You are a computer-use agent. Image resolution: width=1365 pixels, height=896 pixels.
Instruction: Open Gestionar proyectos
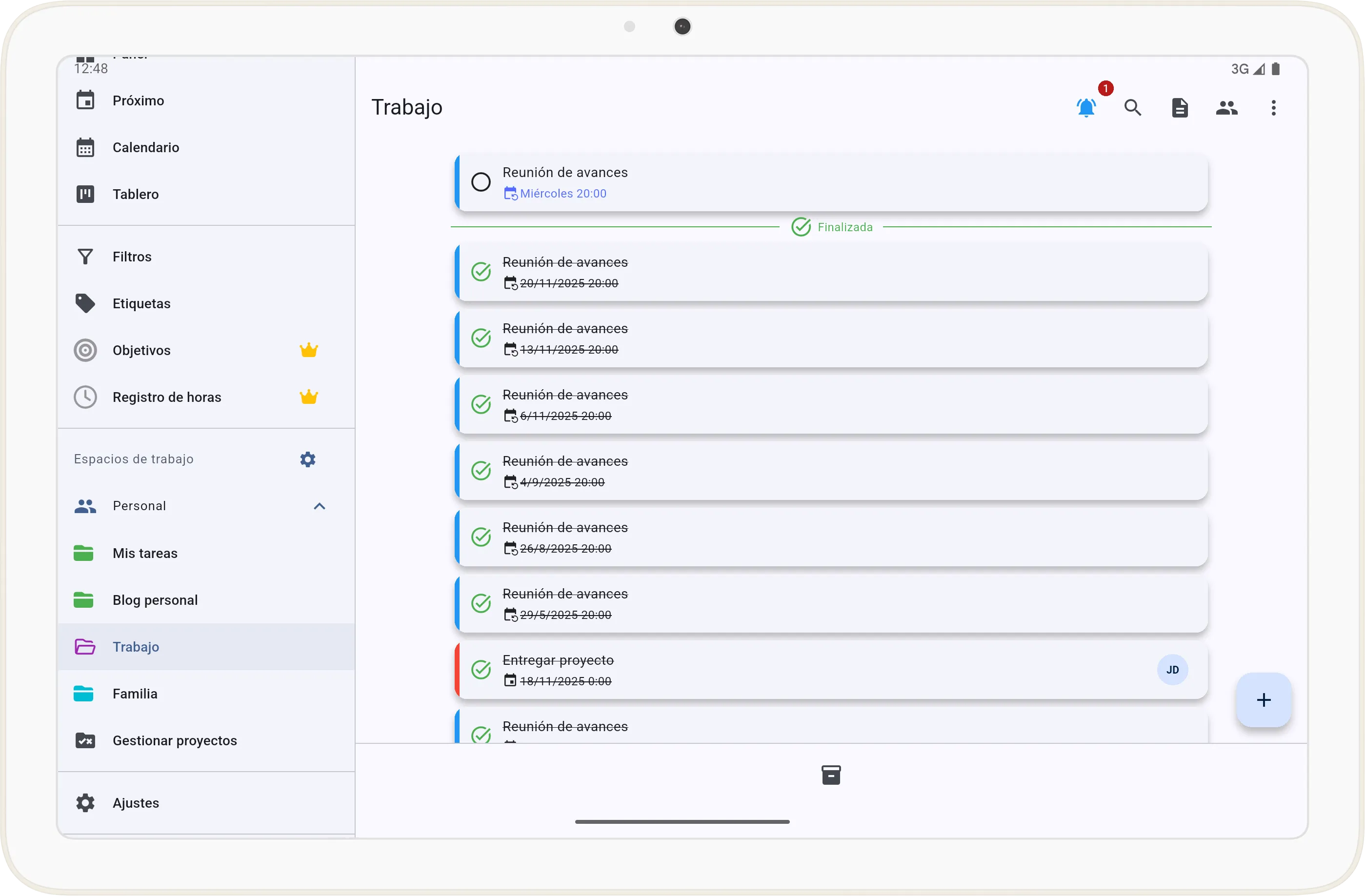click(x=174, y=740)
